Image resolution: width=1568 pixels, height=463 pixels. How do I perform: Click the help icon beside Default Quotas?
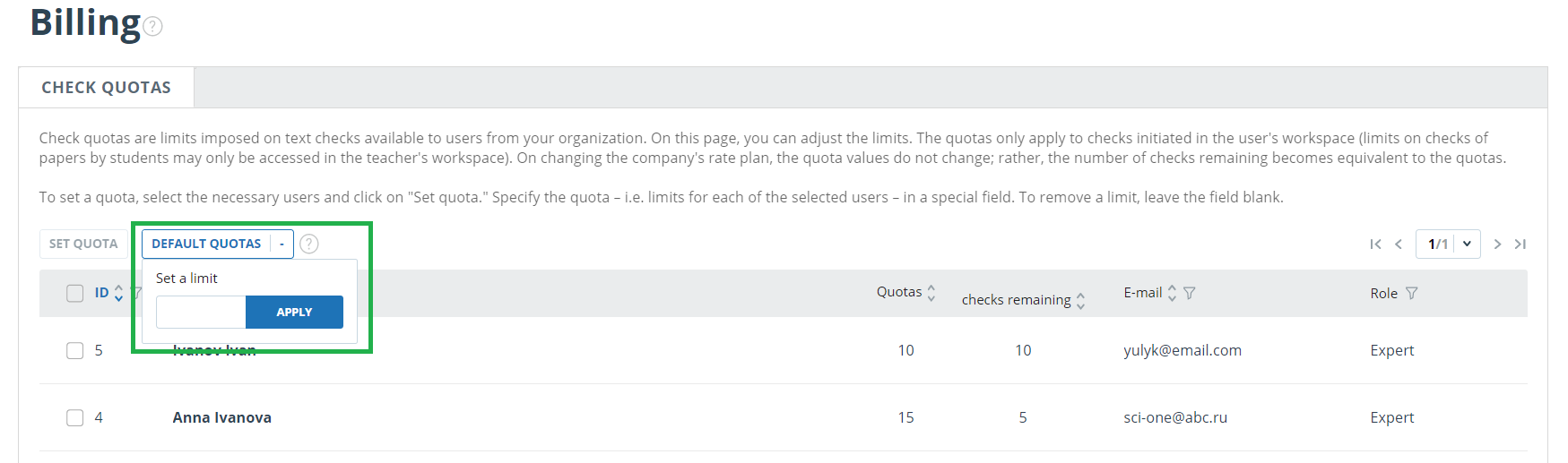(x=309, y=244)
